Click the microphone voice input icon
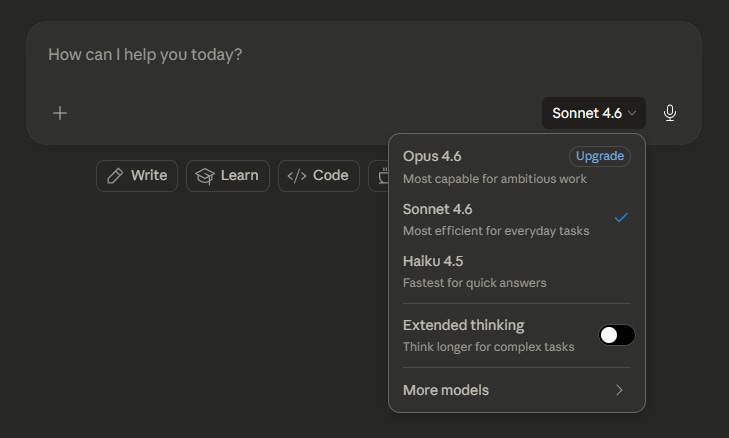Viewport: 729px width, 438px height. pos(670,113)
